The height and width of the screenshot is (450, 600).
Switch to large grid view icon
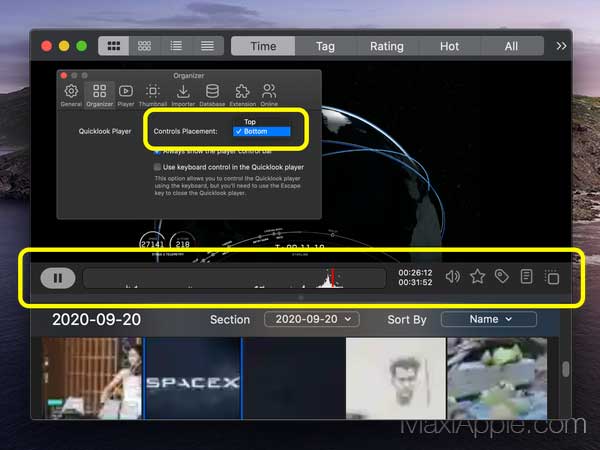[114, 46]
